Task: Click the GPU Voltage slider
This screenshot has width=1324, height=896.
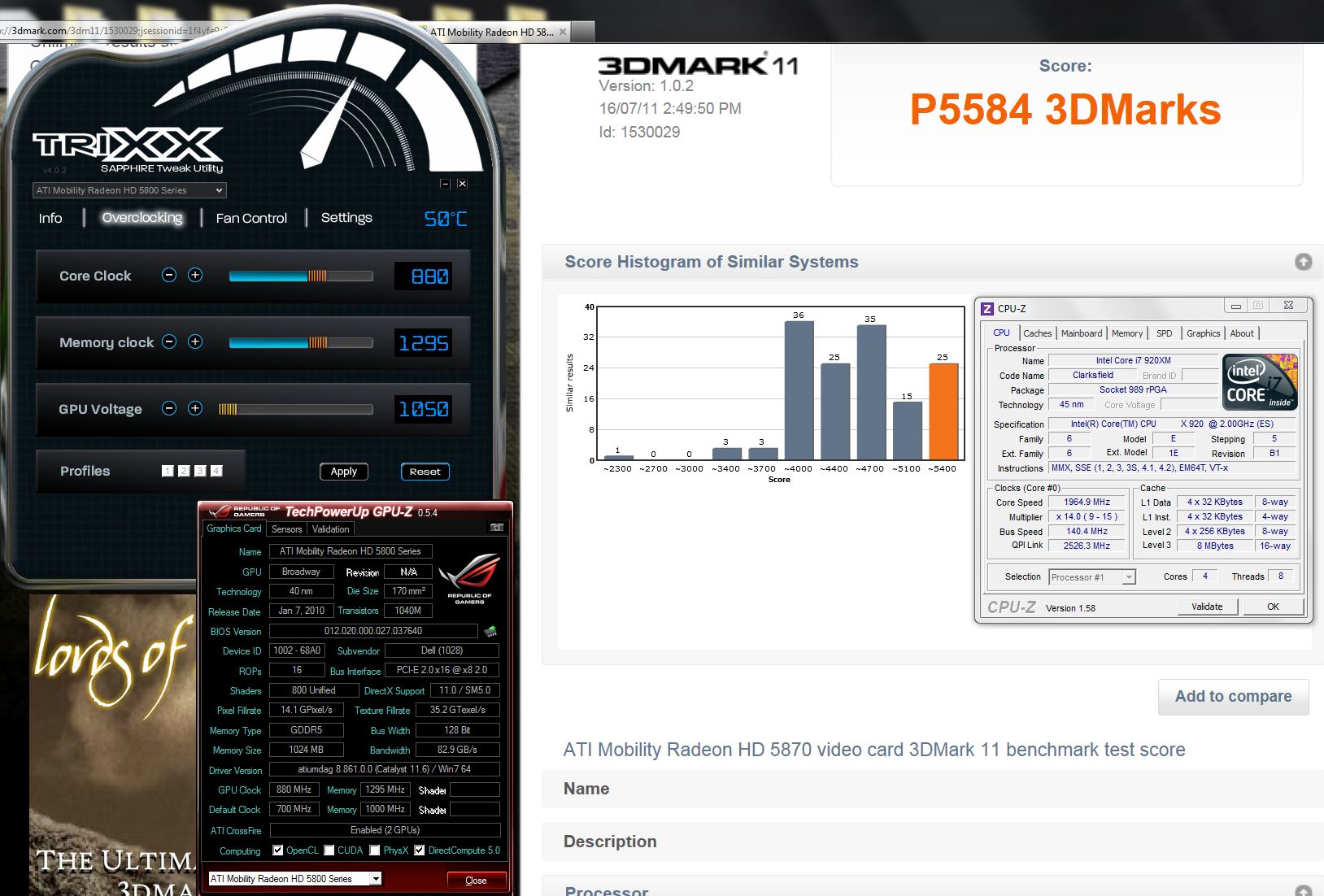Action: click(x=295, y=409)
